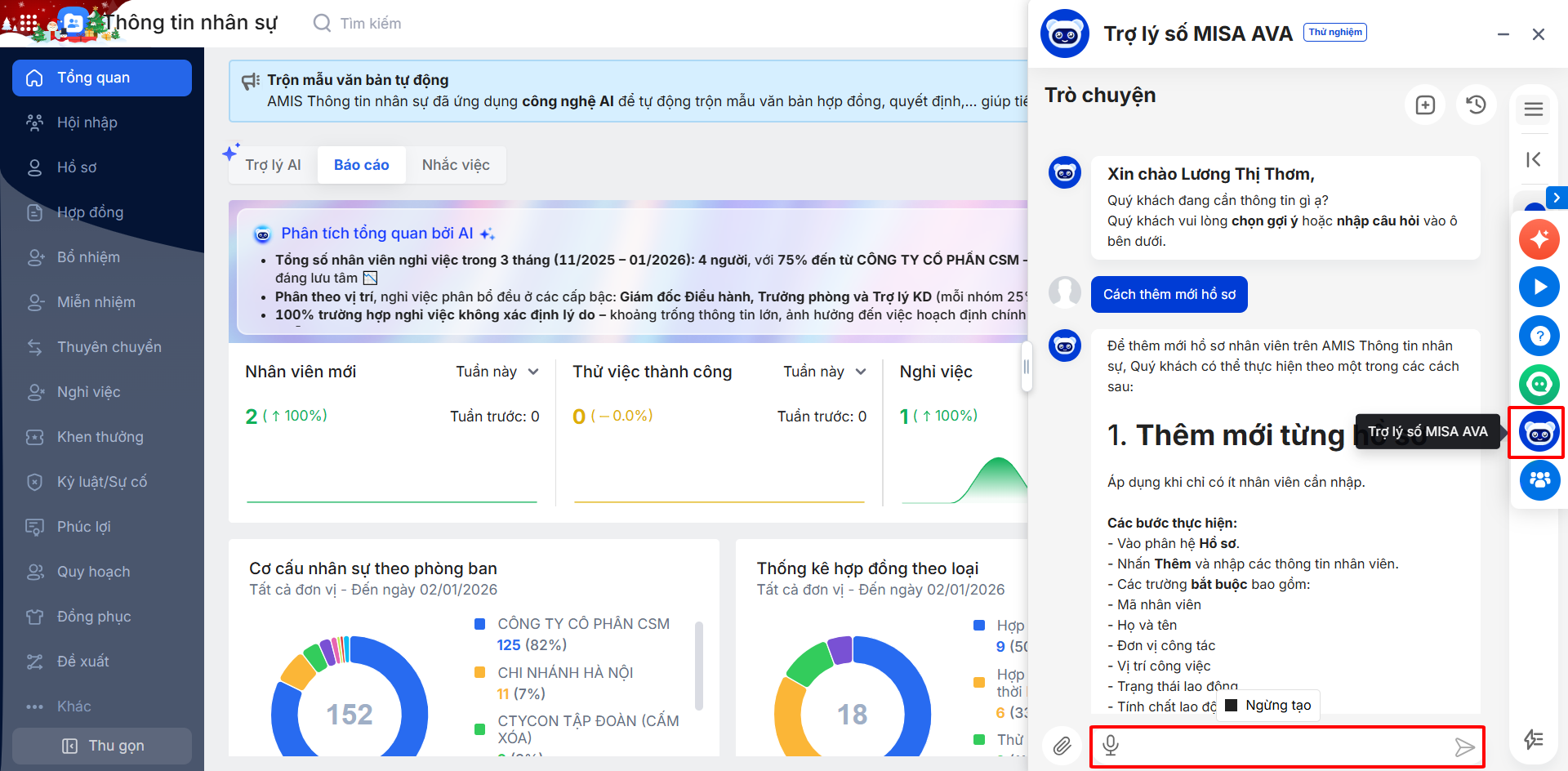Click the 125 (82%) legend value
The width and height of the screenshot is (1568, 771).
[532, 645]
